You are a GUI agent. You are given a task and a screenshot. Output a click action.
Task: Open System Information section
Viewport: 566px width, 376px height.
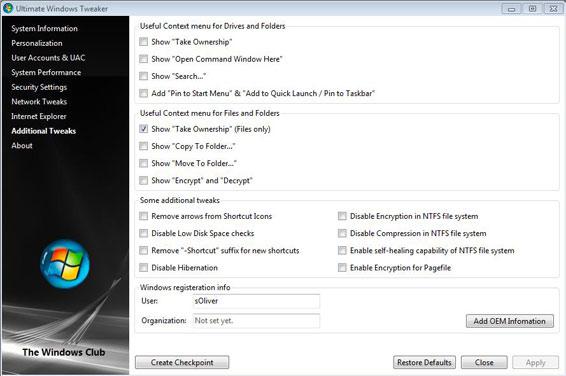coord(44,29)
